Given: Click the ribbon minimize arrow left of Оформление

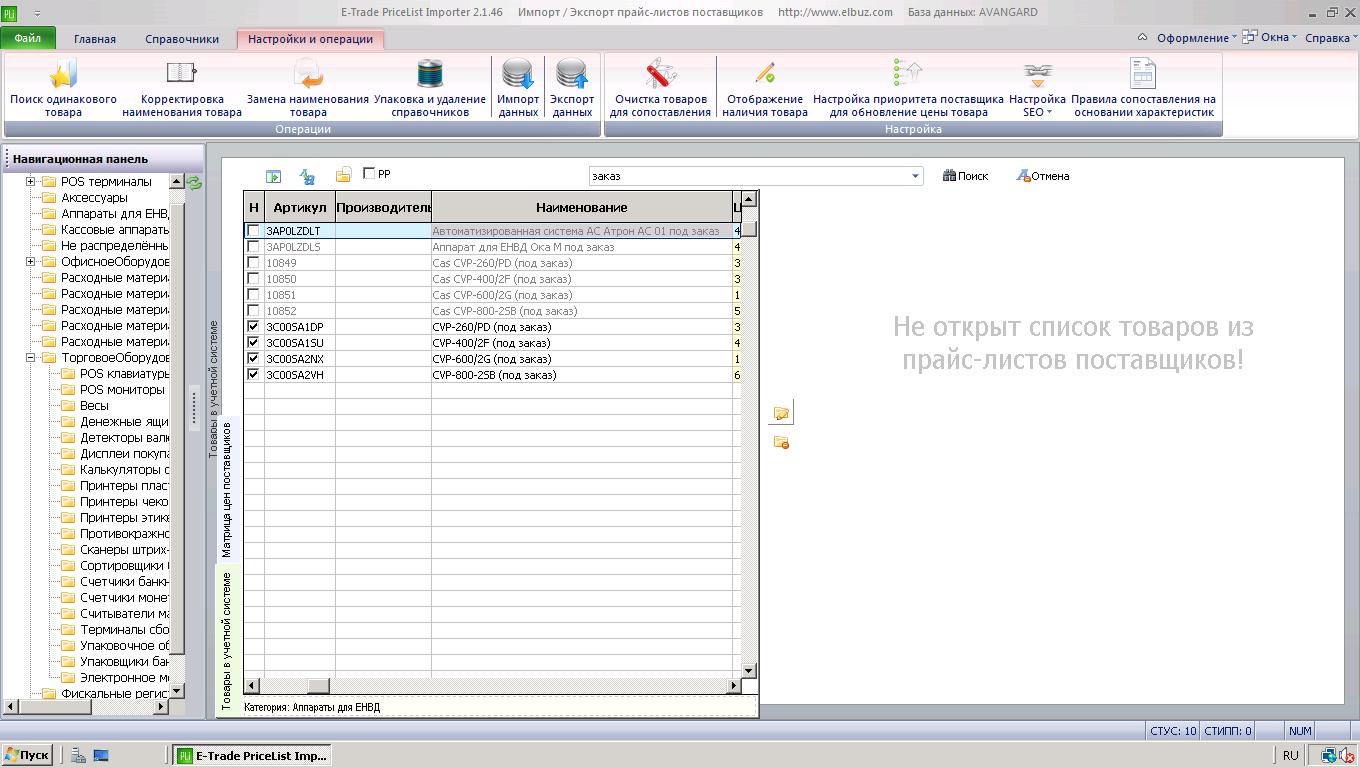Looking at the screenshot, I should [1143, 38].
